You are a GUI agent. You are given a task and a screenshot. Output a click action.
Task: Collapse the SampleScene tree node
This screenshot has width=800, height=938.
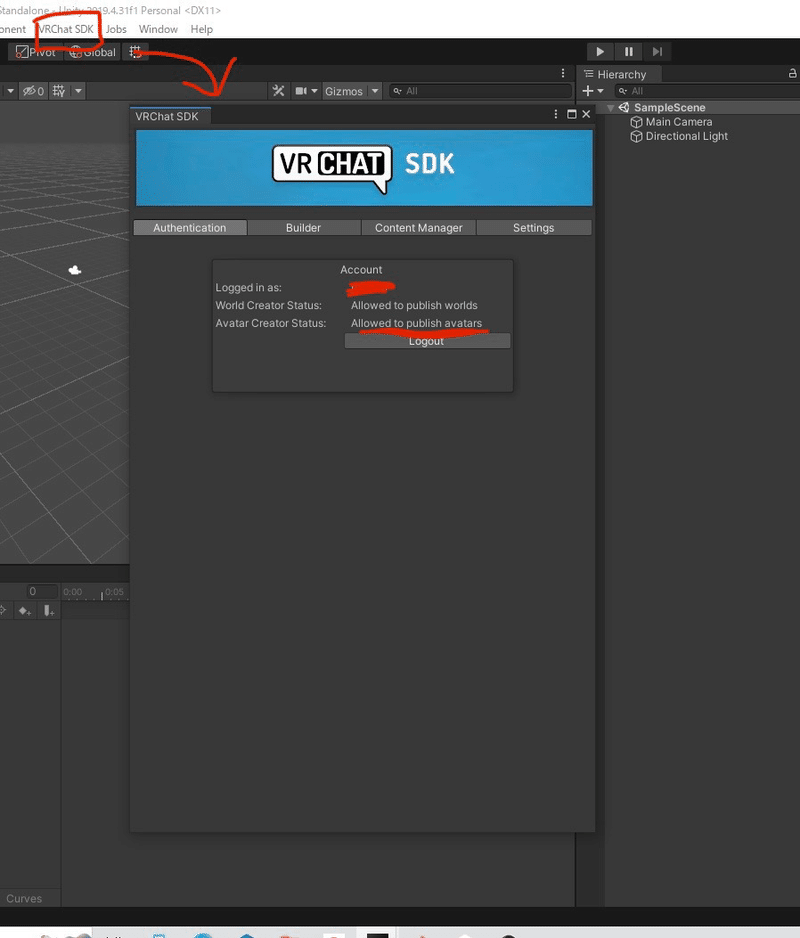(x=610, y=108)
